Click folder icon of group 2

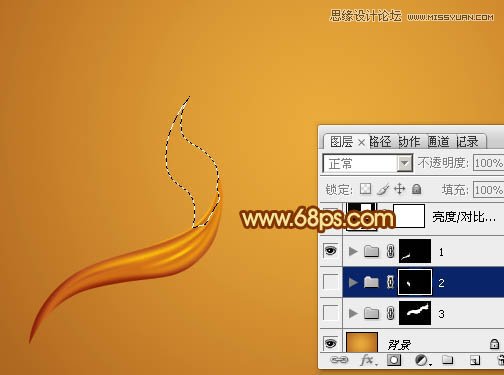(371, 282)
